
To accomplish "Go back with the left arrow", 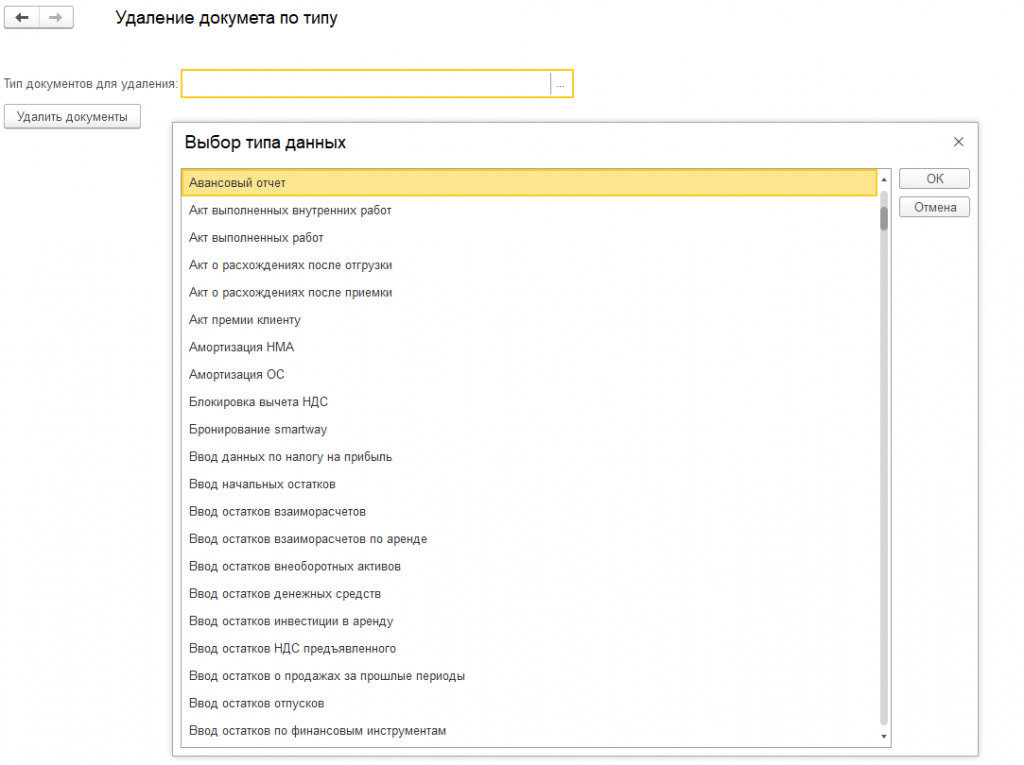I will point(22,18).
